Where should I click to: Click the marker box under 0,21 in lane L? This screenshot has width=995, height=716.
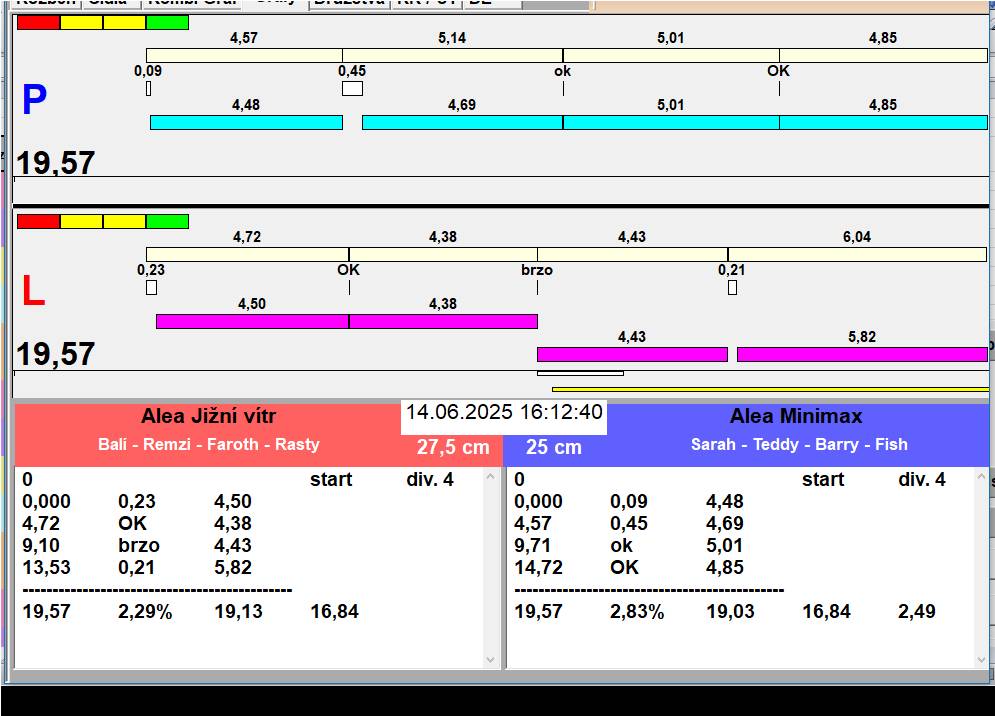(x=732, y=288)
